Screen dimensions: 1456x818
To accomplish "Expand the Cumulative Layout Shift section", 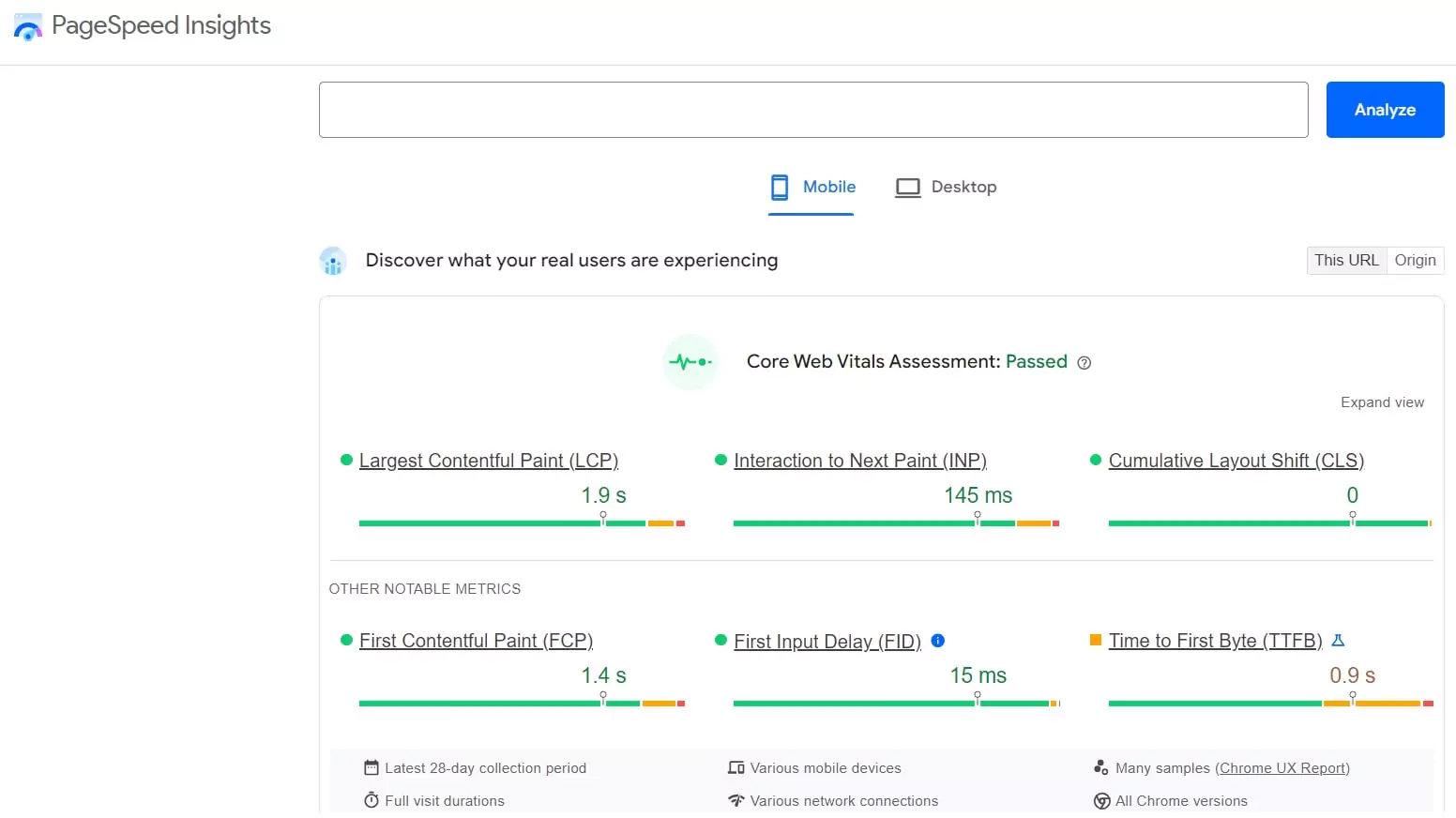I will tap(1236, 460).
